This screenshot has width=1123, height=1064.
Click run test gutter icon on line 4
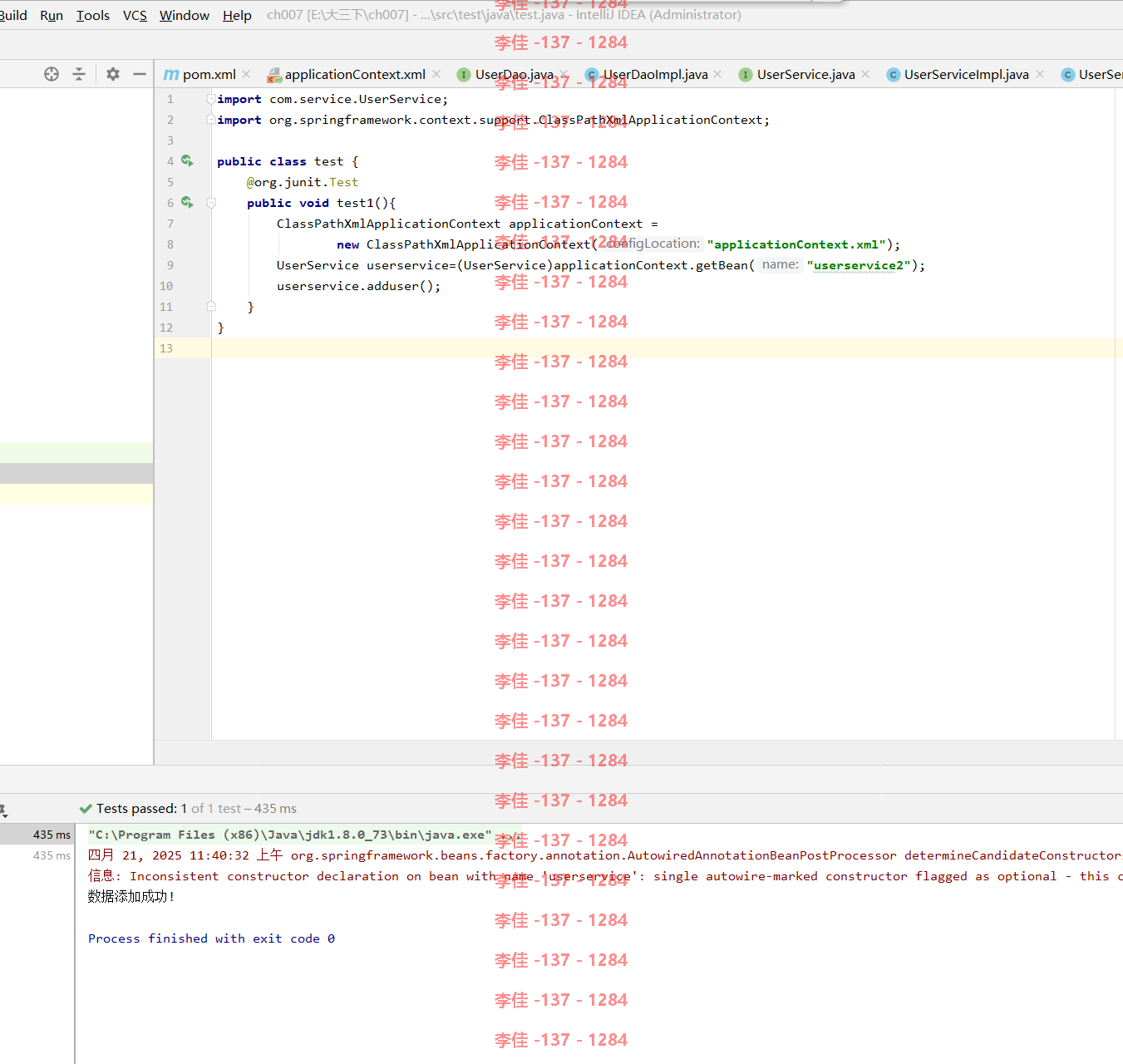tap(187, 161)
